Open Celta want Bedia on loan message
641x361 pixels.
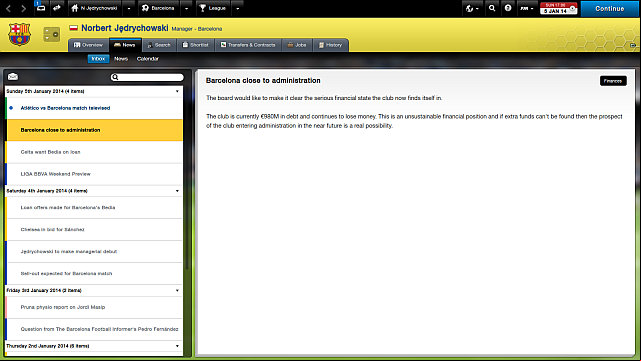tap(94, 152)
